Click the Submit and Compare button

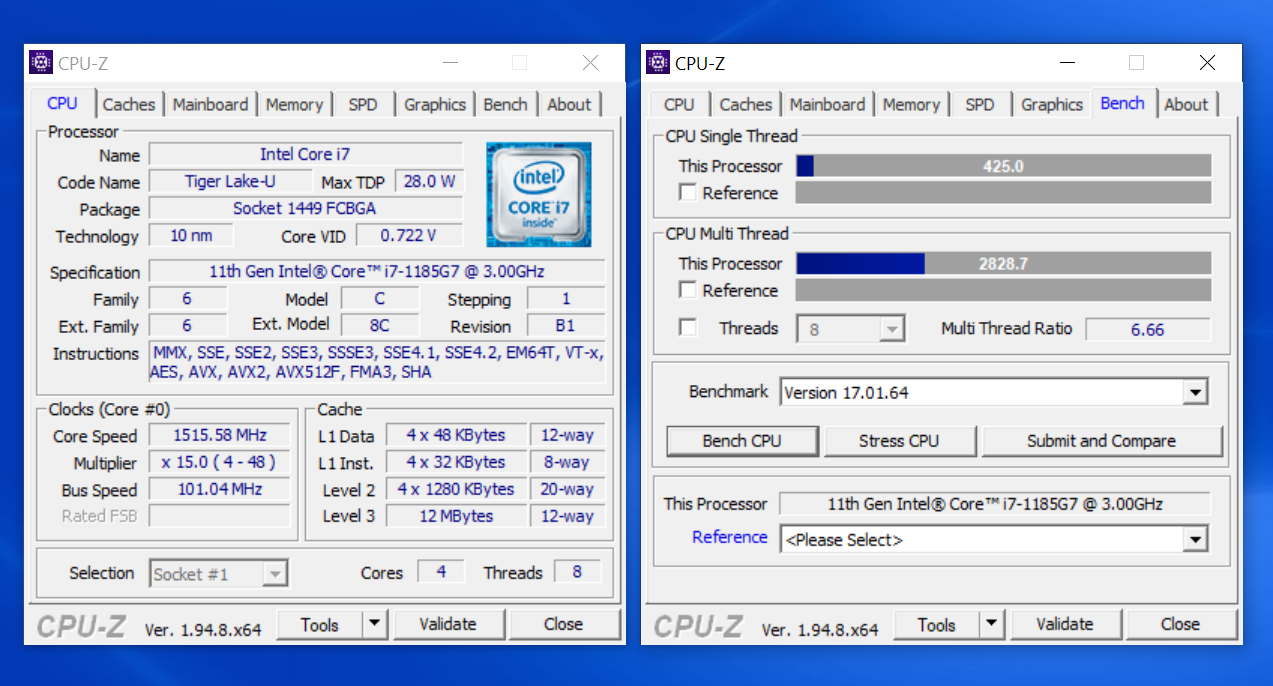pyautogui.click(x=1101, y=441)
